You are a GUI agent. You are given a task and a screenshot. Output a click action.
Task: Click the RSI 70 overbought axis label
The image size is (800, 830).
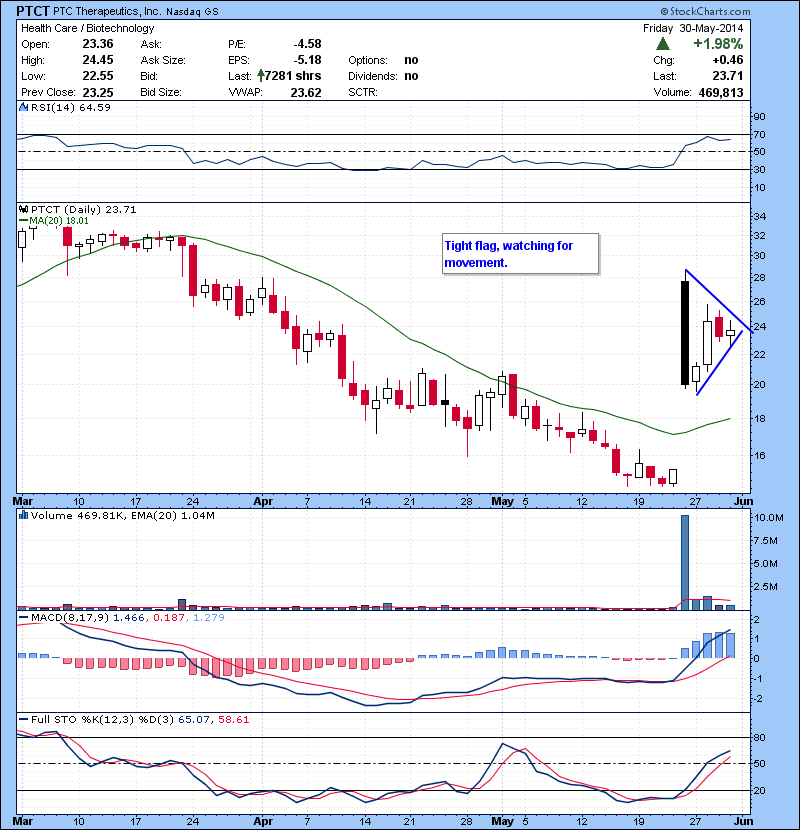[759, 134]
